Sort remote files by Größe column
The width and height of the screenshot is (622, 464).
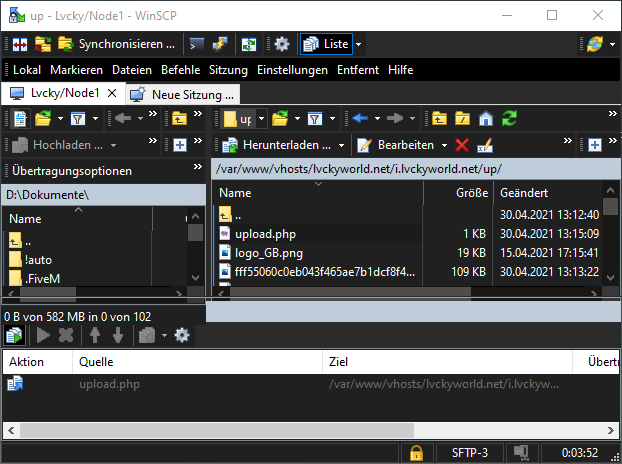point(471,192)
